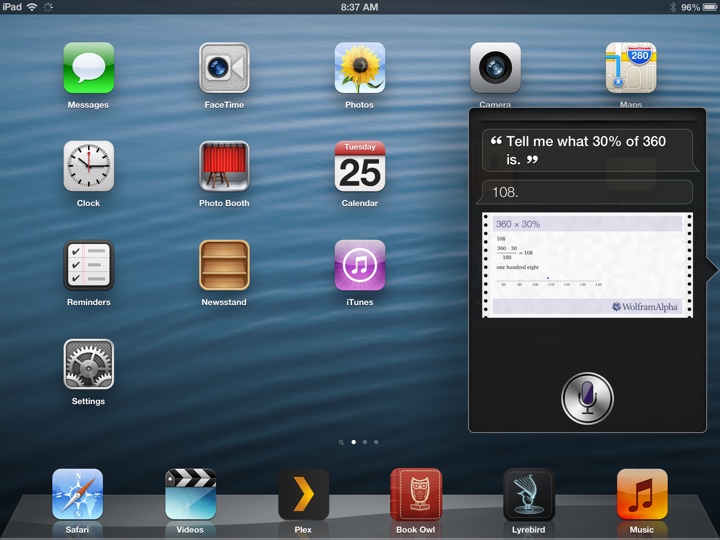Open the WolframAlpha result card
Viewport: 720px width, 540px height.
click(587, 265)
